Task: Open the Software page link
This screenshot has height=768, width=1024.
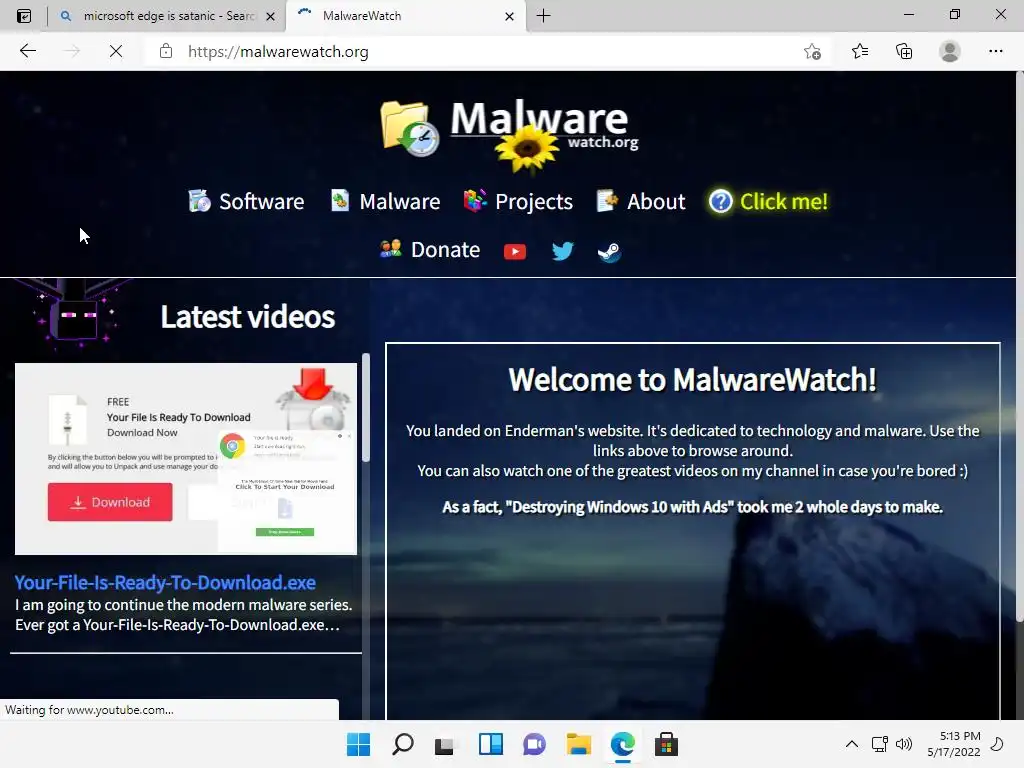Action: tap(261, 201)
